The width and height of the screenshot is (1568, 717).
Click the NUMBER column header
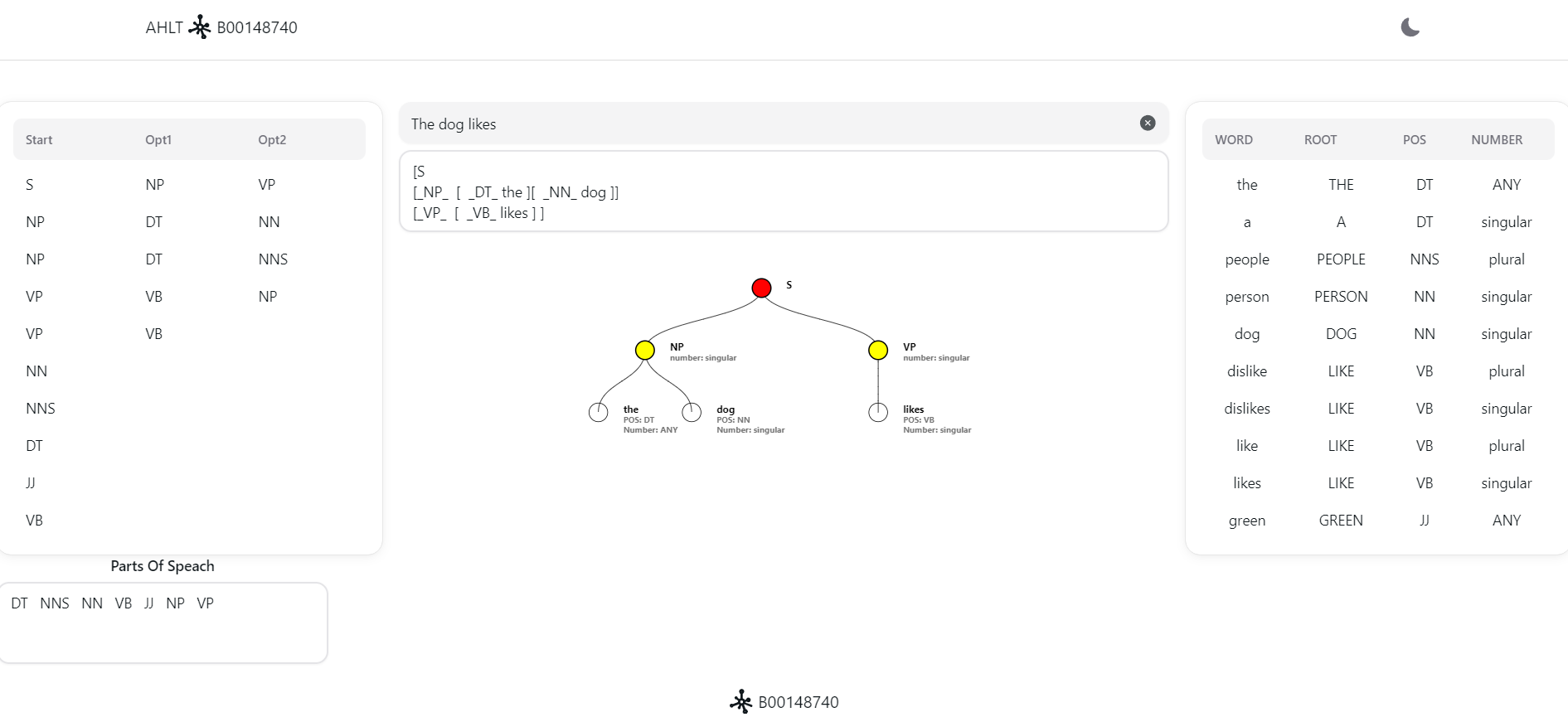(x=1497, y=140)
